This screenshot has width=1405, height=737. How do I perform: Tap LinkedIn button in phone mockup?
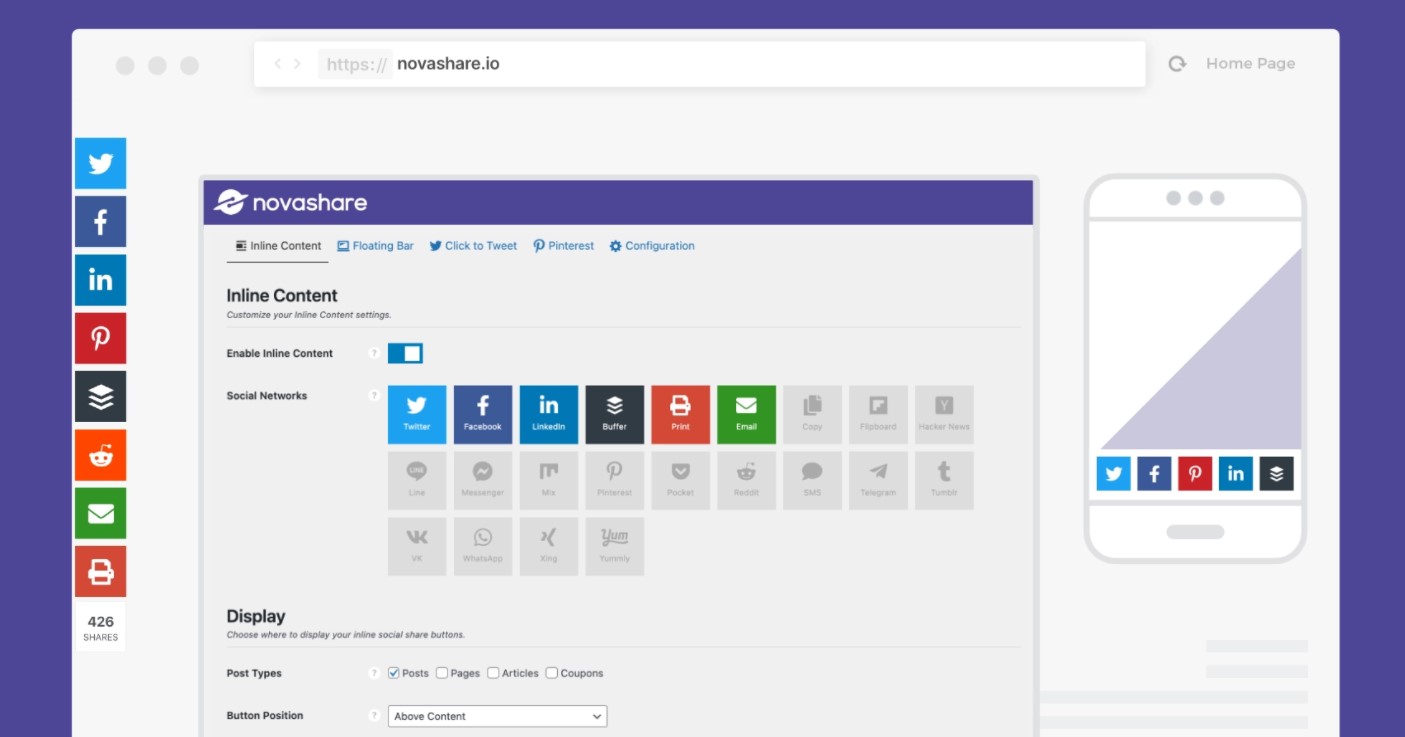coord(1236,474)
